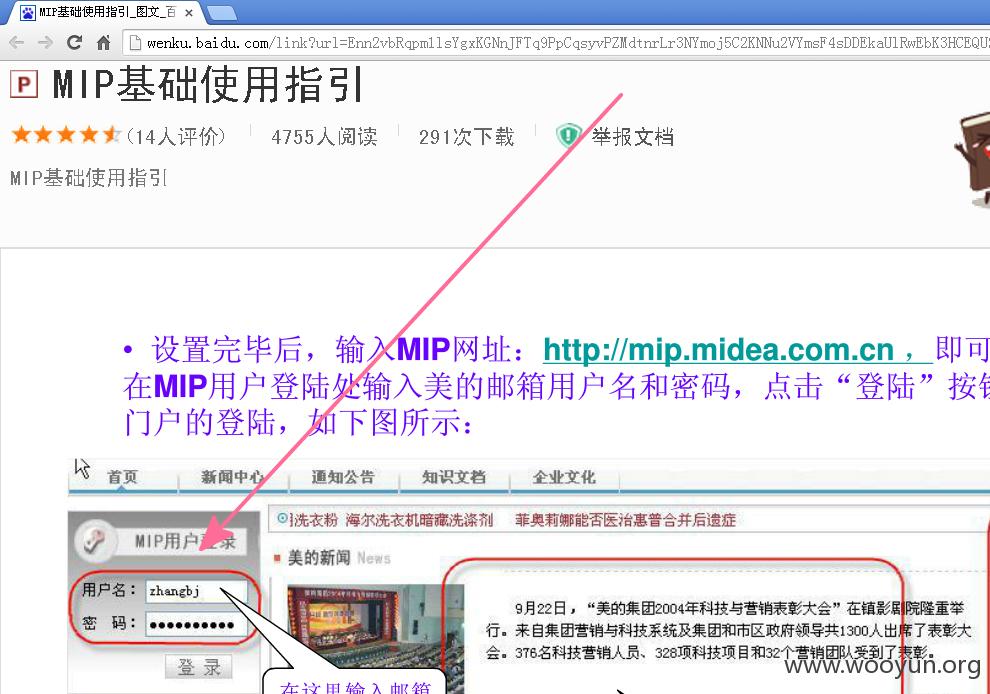Click the browser forward arrow
This screenshot has width=990, height=694.
click(45, 42)
